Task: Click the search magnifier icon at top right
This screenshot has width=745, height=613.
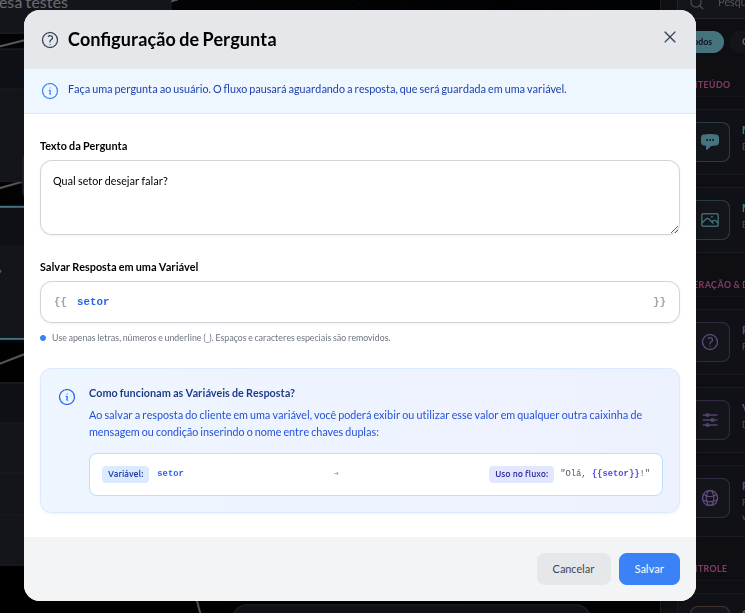Action: tap(697, 4)
